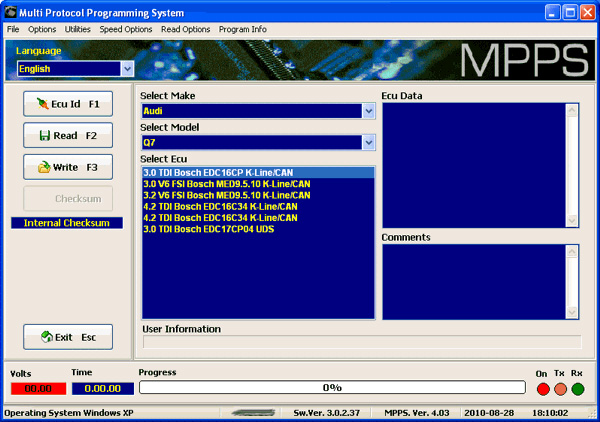Expand the Select Model dropdown arrow
The width and height of the screenshot is (600, 422).
(368, 143)
